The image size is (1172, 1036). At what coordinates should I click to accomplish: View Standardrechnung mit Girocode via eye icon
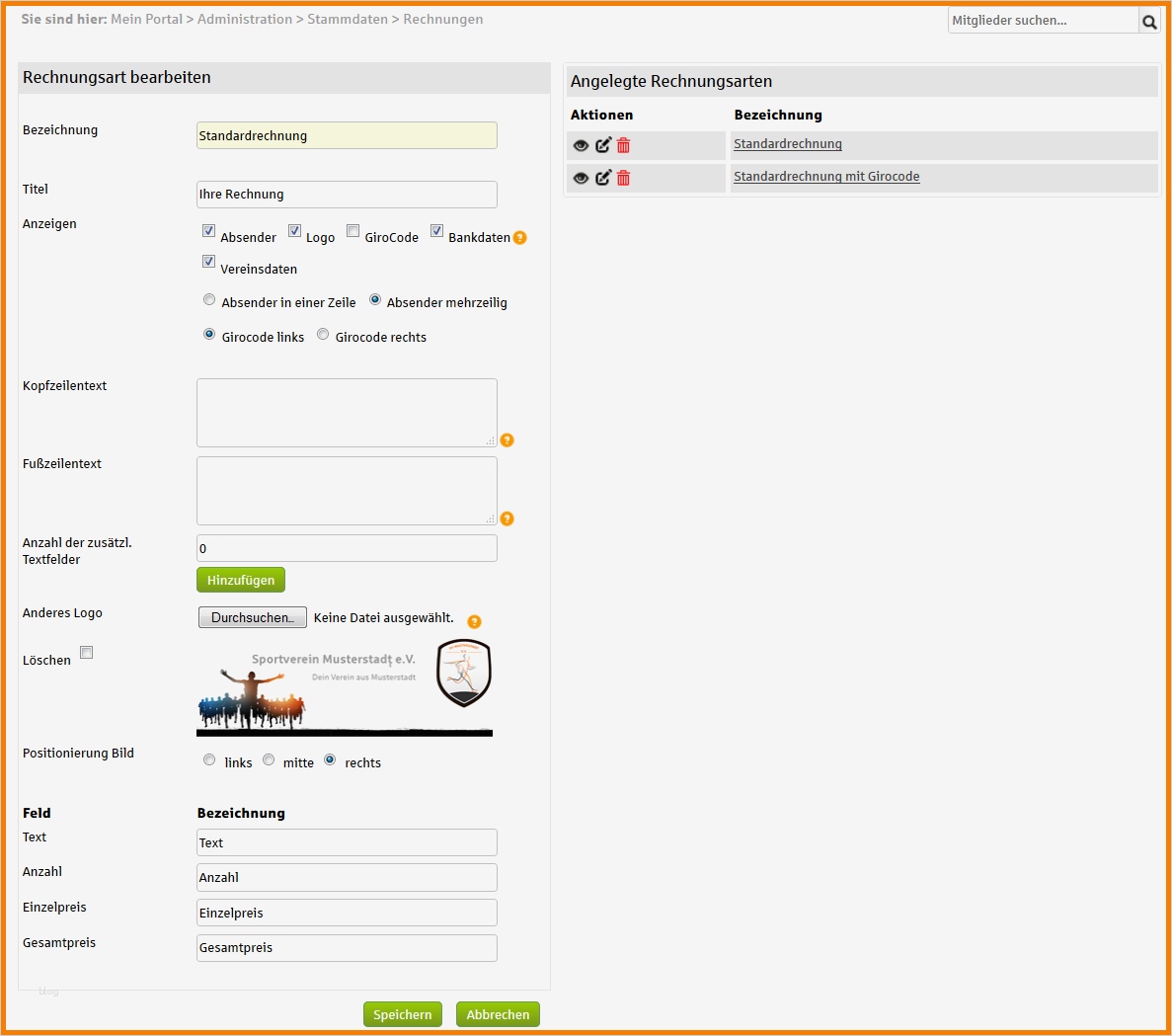(581, 178)
